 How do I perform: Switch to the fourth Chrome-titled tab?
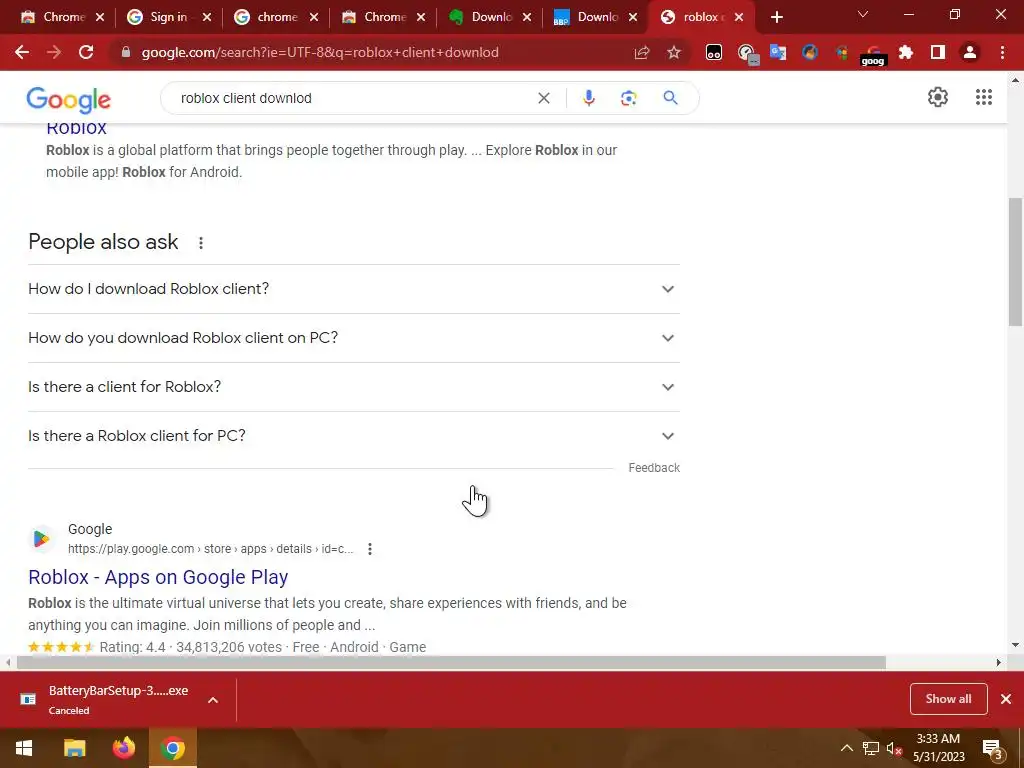pyautogui.click(x=382, y=17)
